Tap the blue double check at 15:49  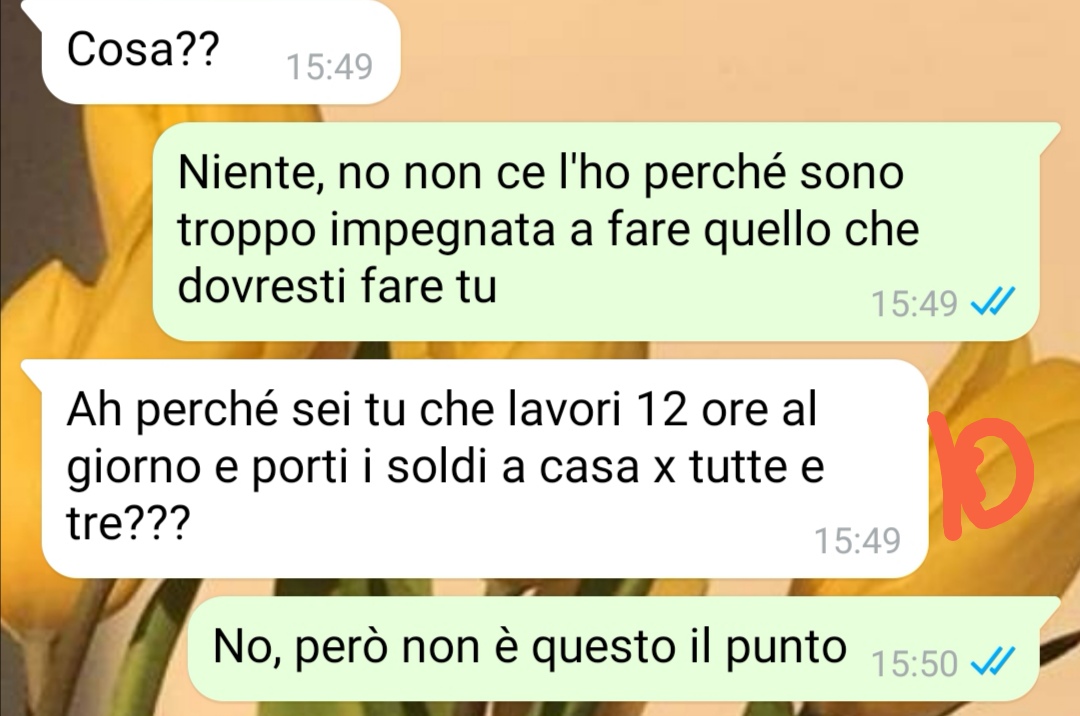pyautogui.click(x=992, y=301)
